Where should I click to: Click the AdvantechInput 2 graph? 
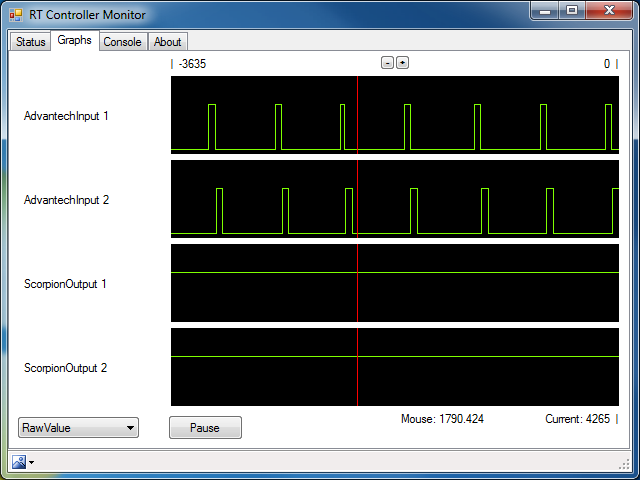(395, 199)
